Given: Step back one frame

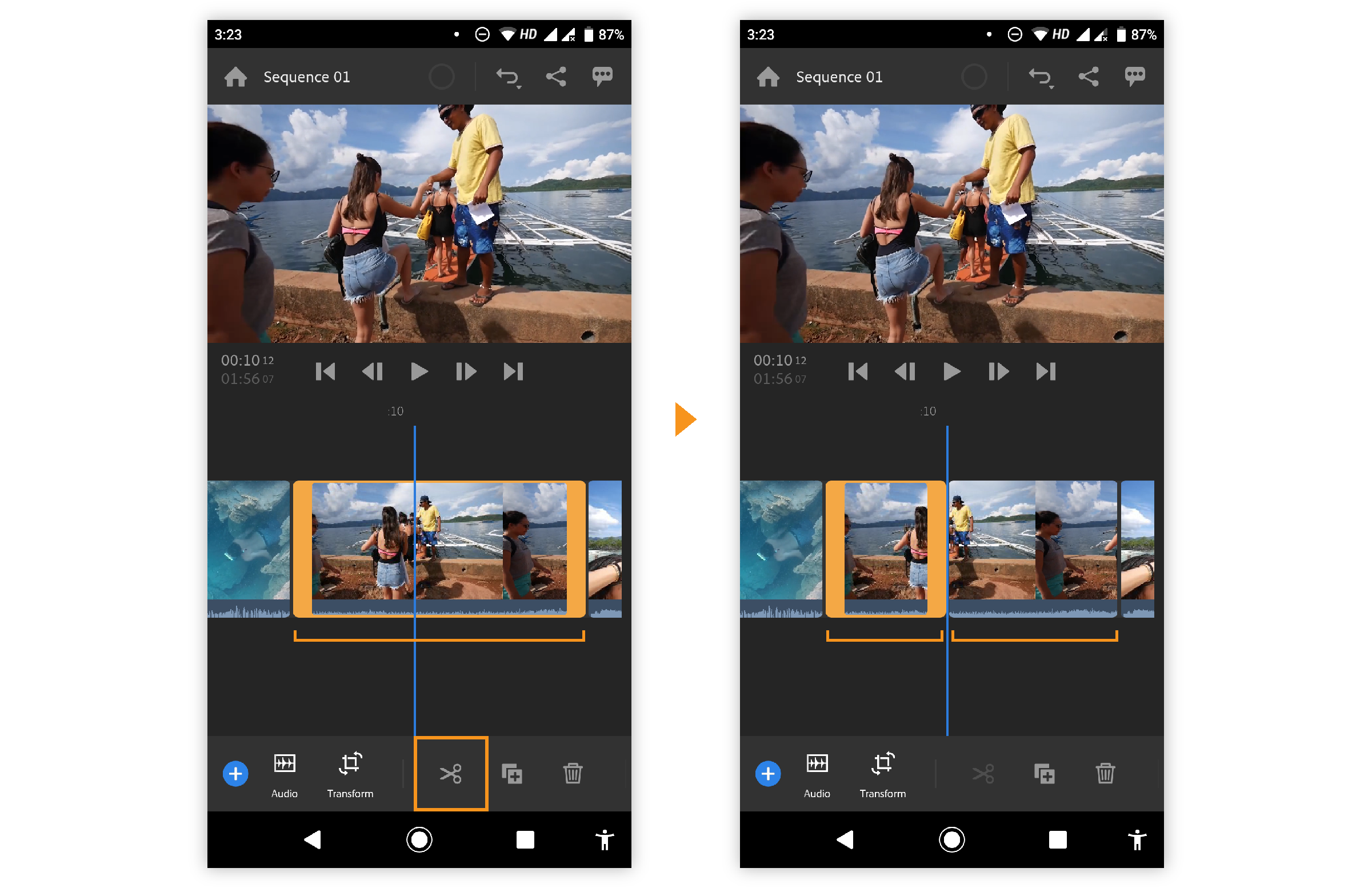Looking at the screenshot, I should click(x=373, y=371).
